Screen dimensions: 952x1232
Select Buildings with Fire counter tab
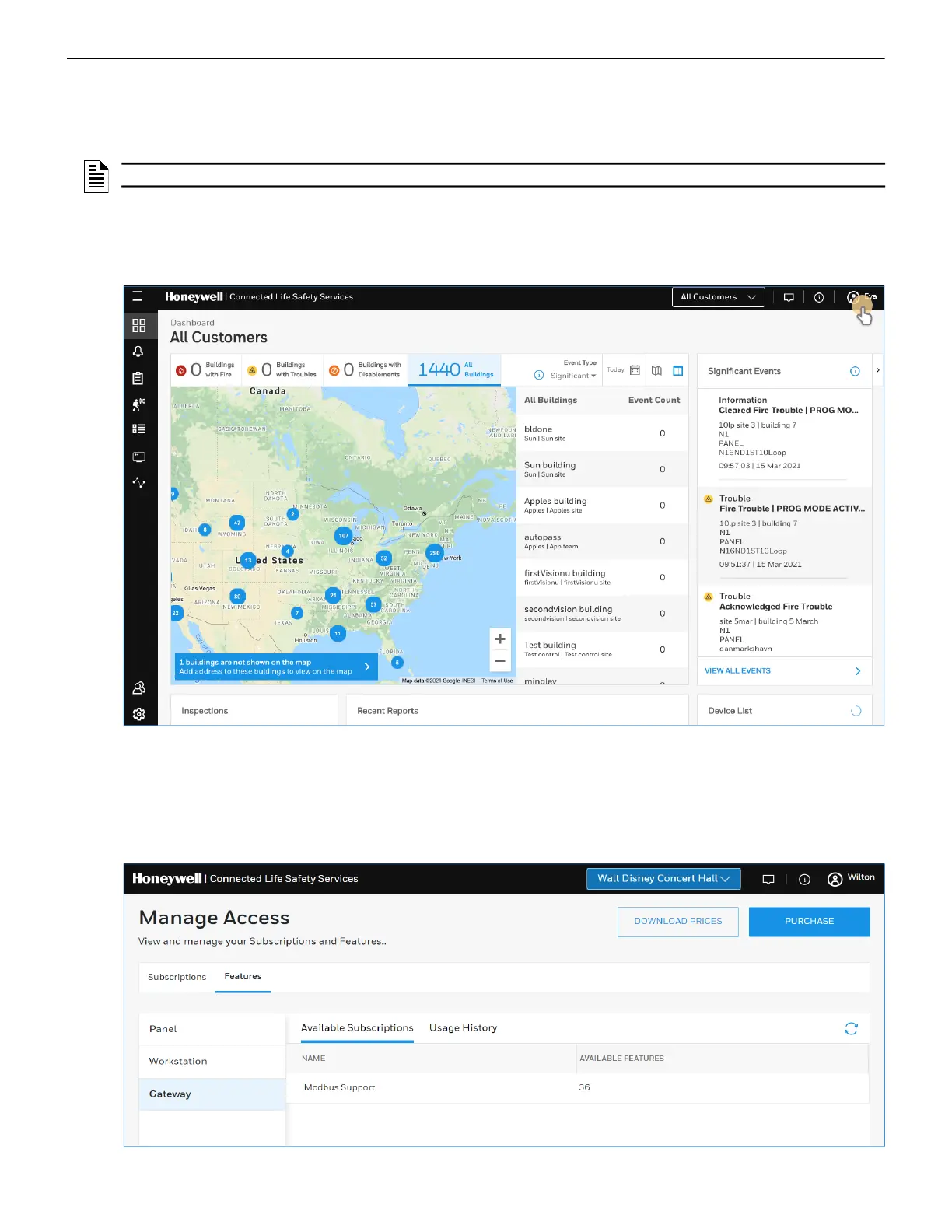tap(205, 369)
